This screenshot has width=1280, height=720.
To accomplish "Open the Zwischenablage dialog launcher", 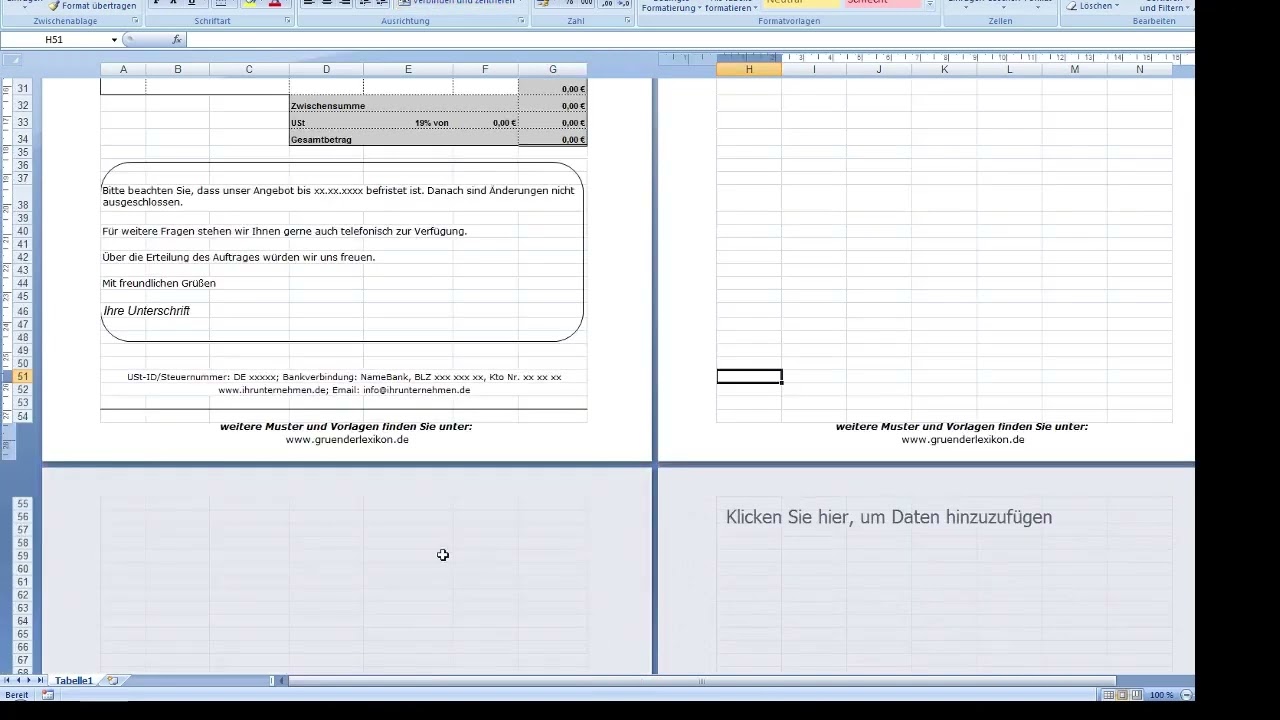I will pos(135,21).
